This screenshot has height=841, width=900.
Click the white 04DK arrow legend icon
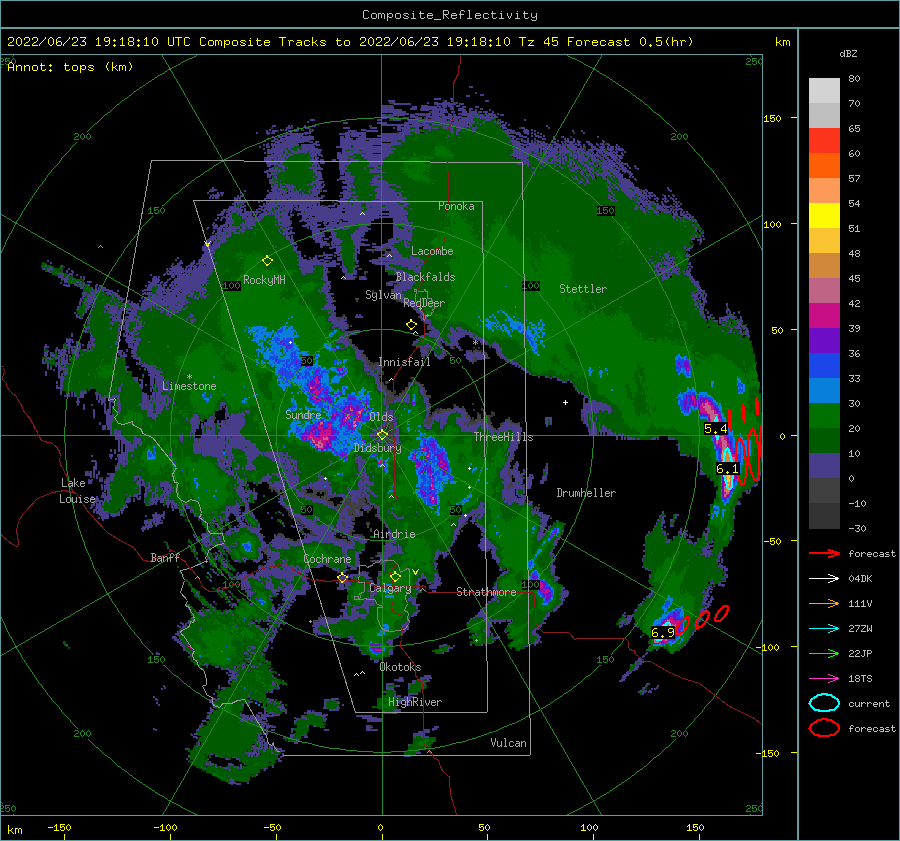click(x=824, y=579)
